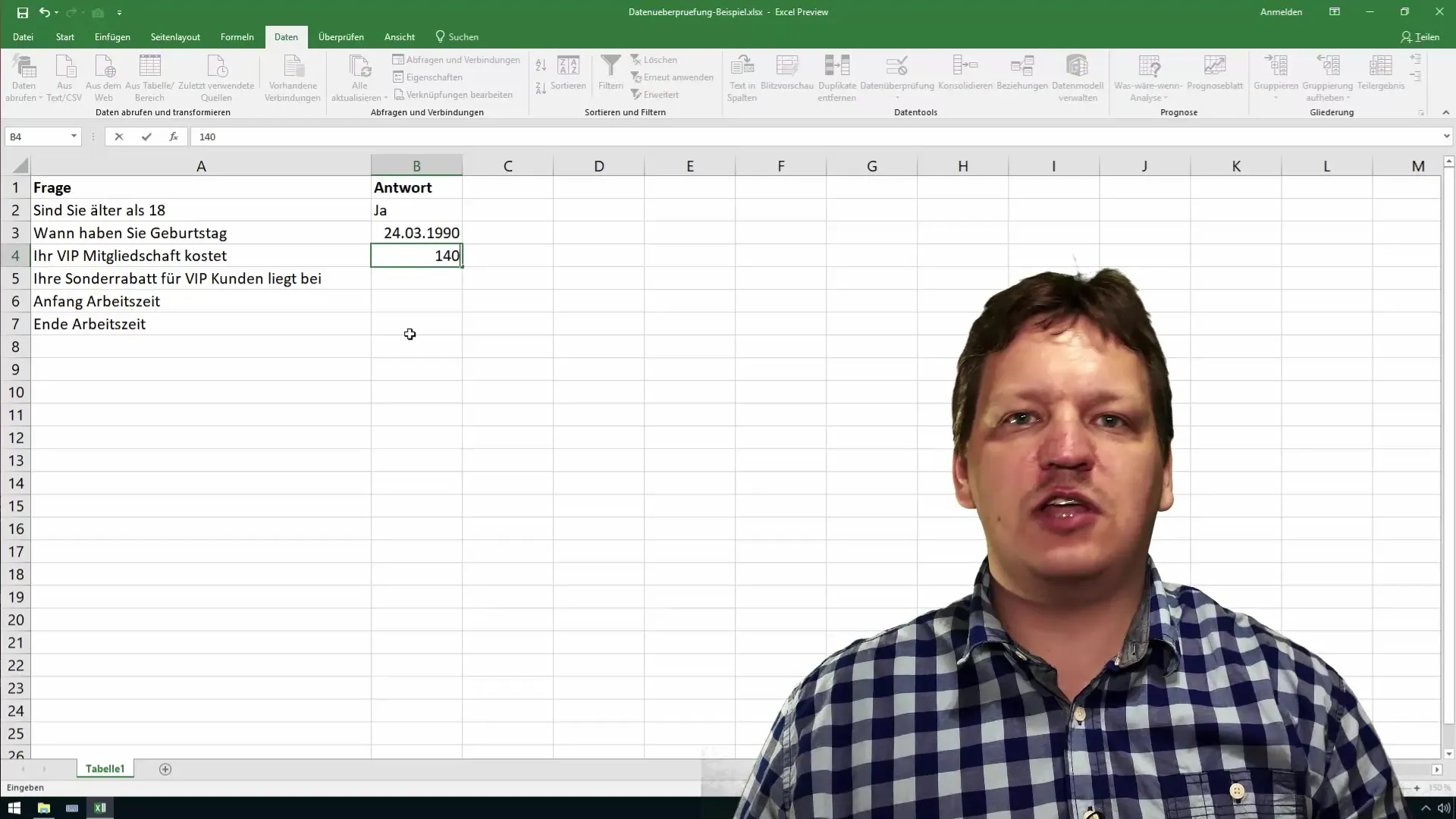Click the Eigenschaften button
This screenshot has width=1456, height=819.
[428, 77]
